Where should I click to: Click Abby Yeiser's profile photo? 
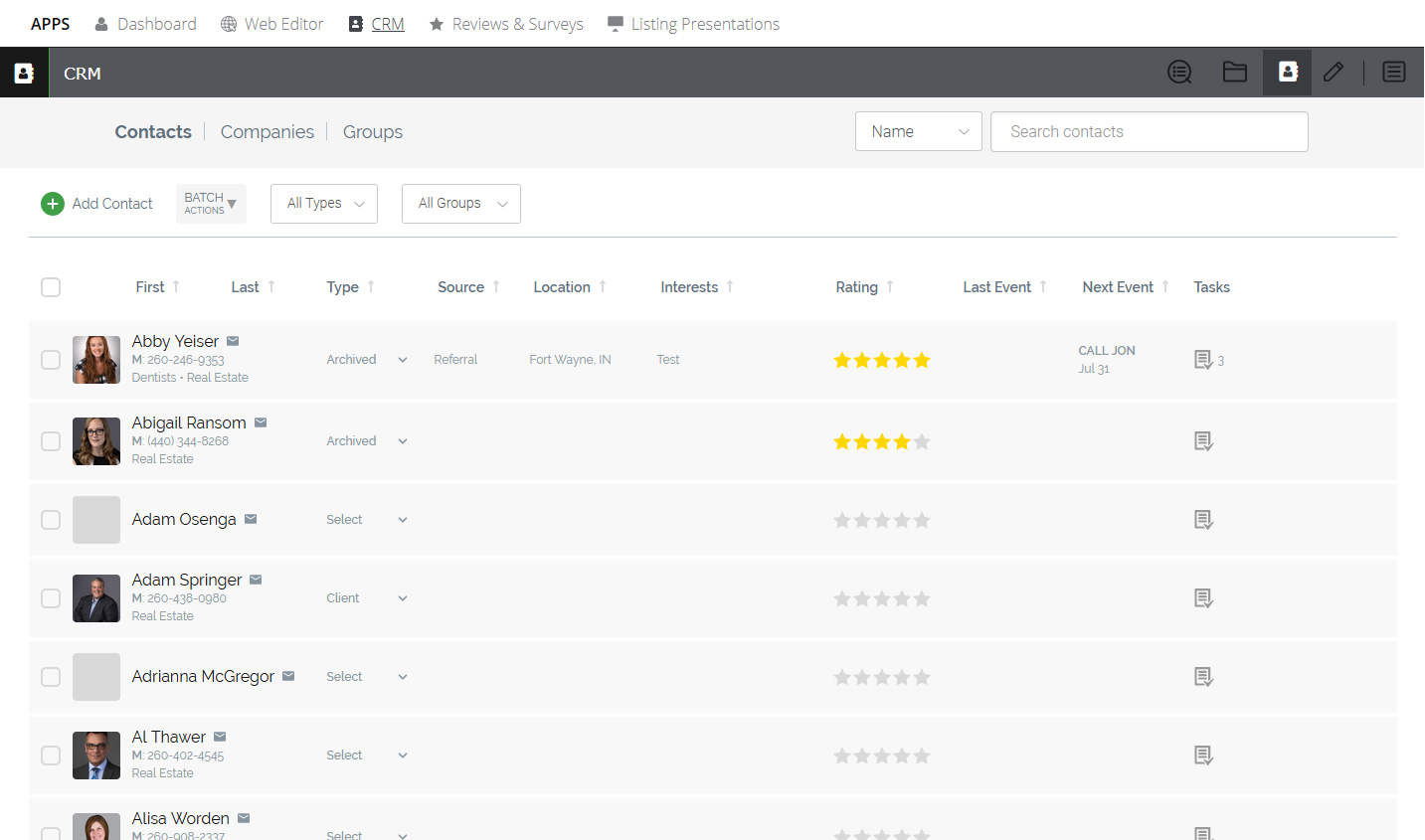96,360
